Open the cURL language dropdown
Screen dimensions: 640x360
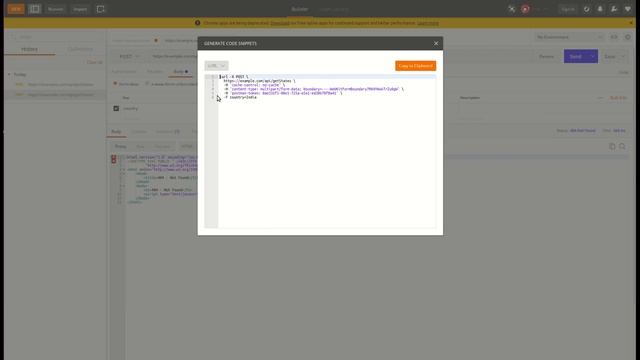[216, 66]
